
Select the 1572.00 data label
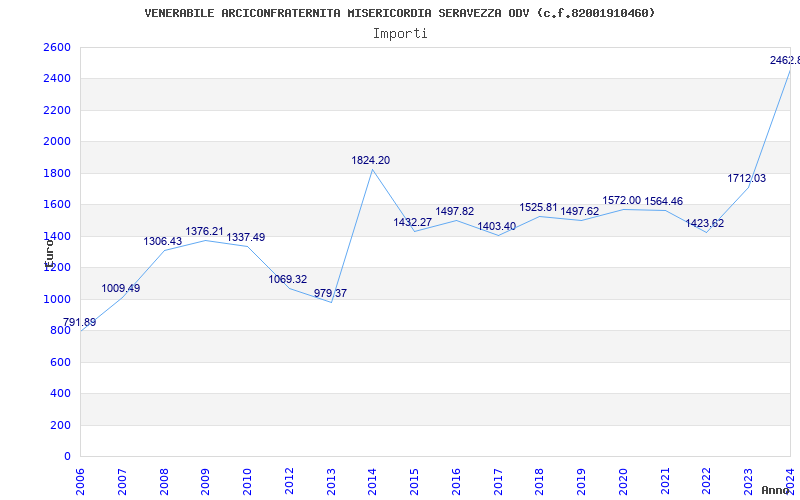(x=622, y=200)
